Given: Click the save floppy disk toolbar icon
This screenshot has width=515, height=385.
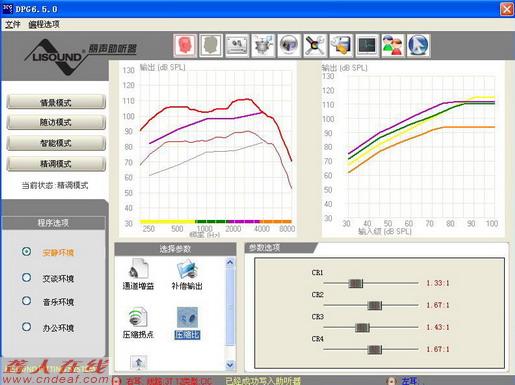Looking at the screenshot, I should click(341, 45).
